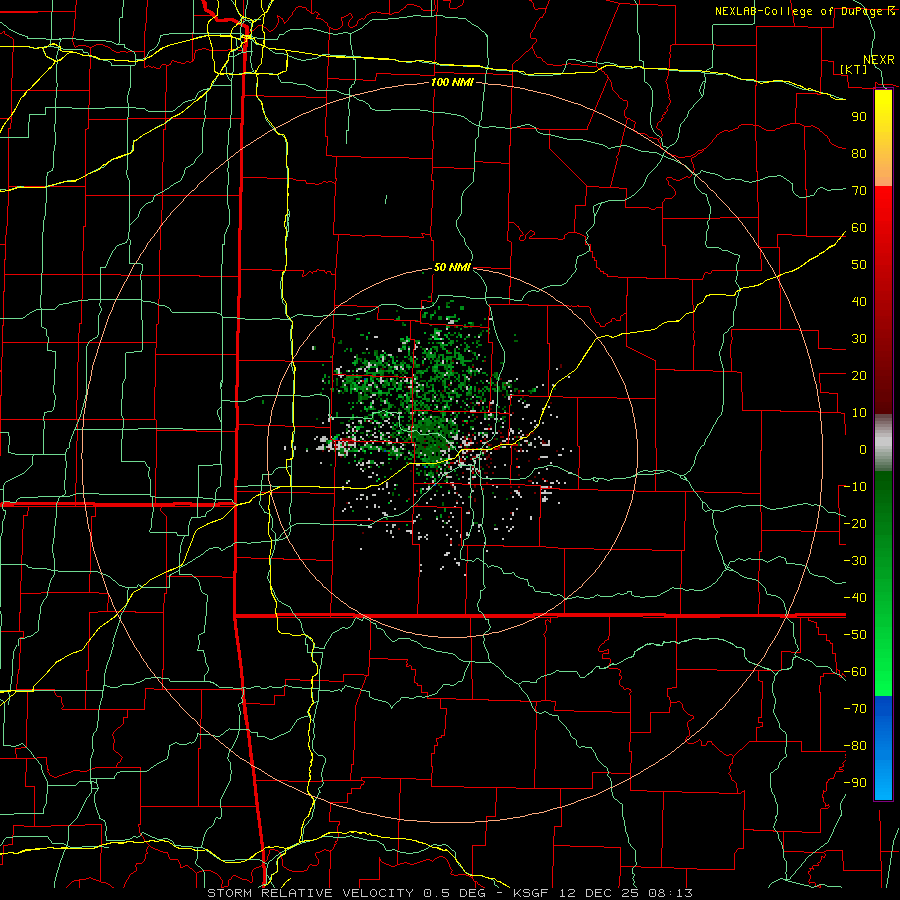Screen dimensions: 900x900
Task: Click the "0.5 DEG" elevation text
Action: click(454, 893)
